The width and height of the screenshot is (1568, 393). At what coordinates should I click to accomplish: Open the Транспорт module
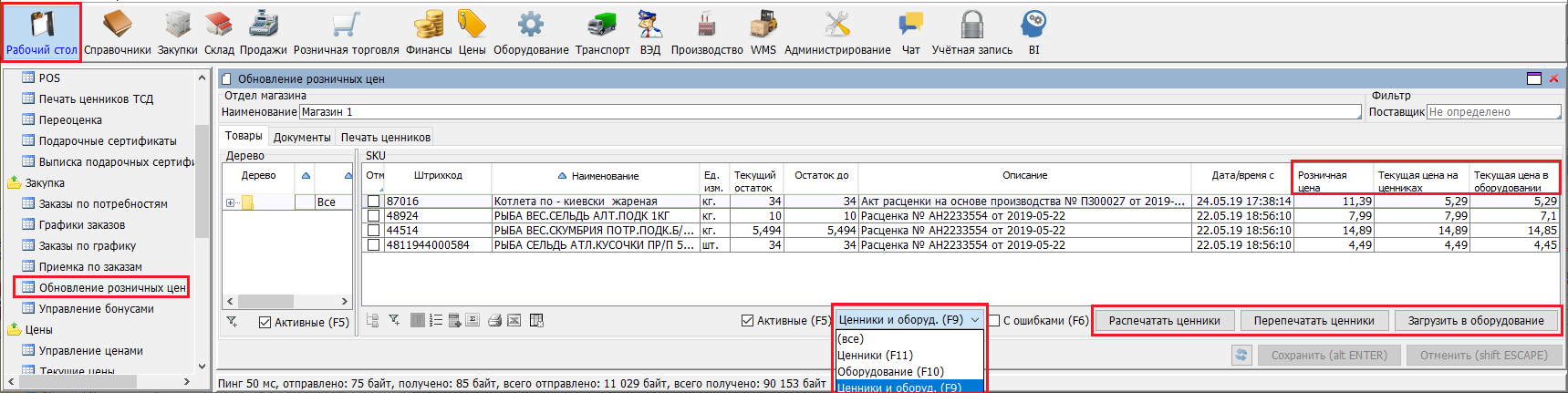click(x=602, y=32)
